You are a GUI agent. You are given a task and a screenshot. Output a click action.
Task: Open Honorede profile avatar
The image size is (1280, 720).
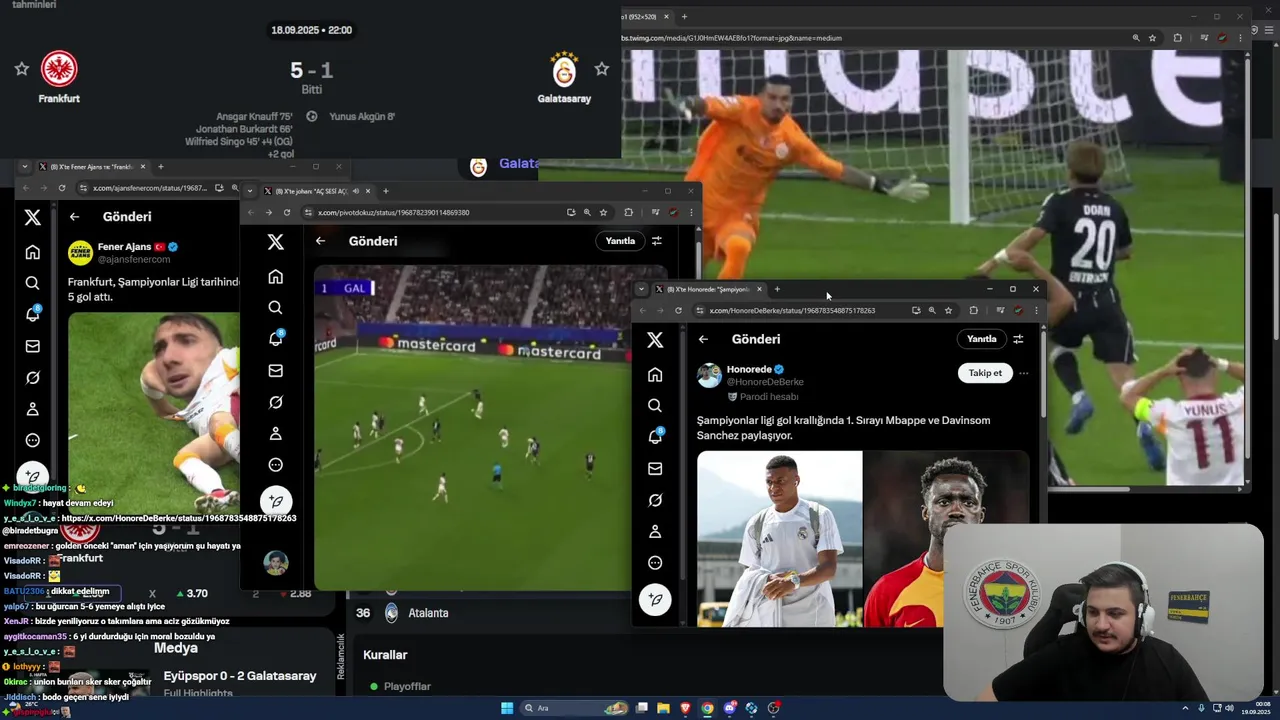pos(709,375)
